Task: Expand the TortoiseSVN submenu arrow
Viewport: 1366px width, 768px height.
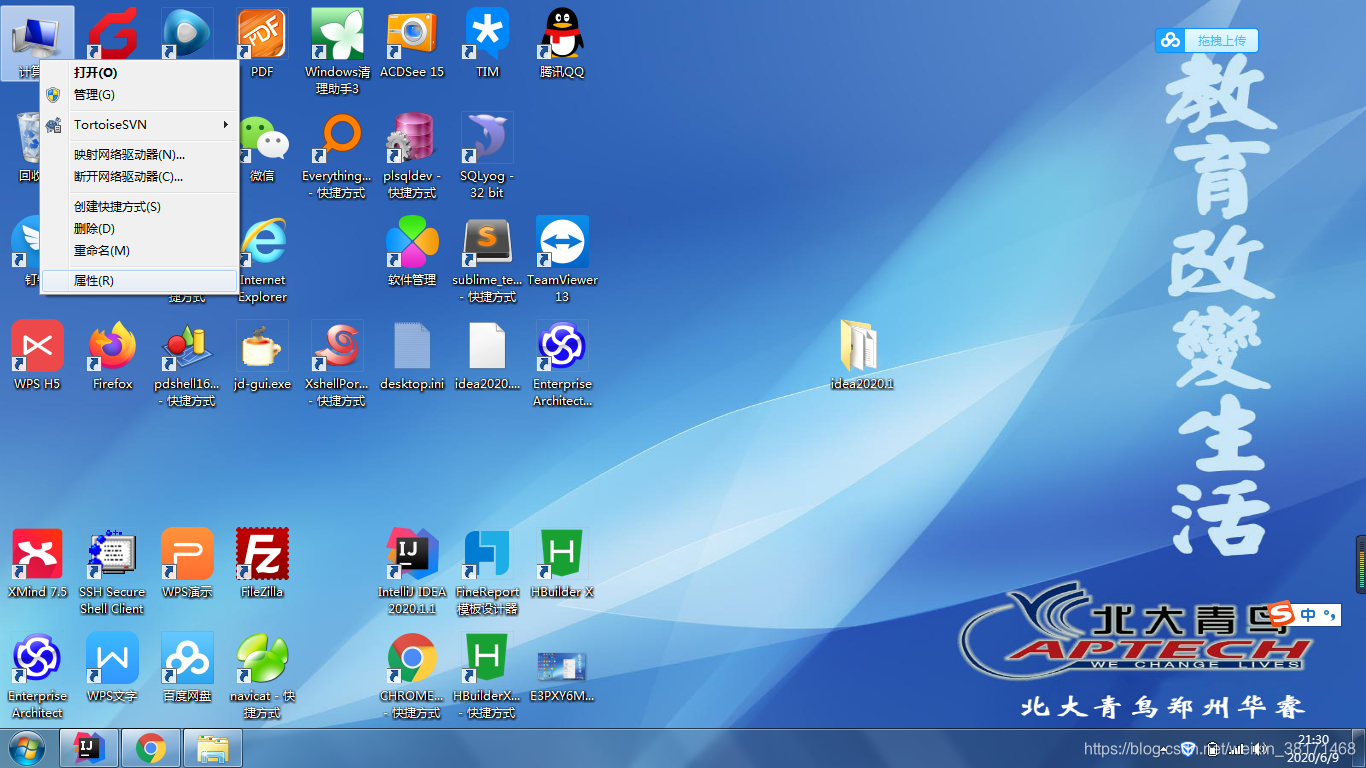Action: coord(226,125)
